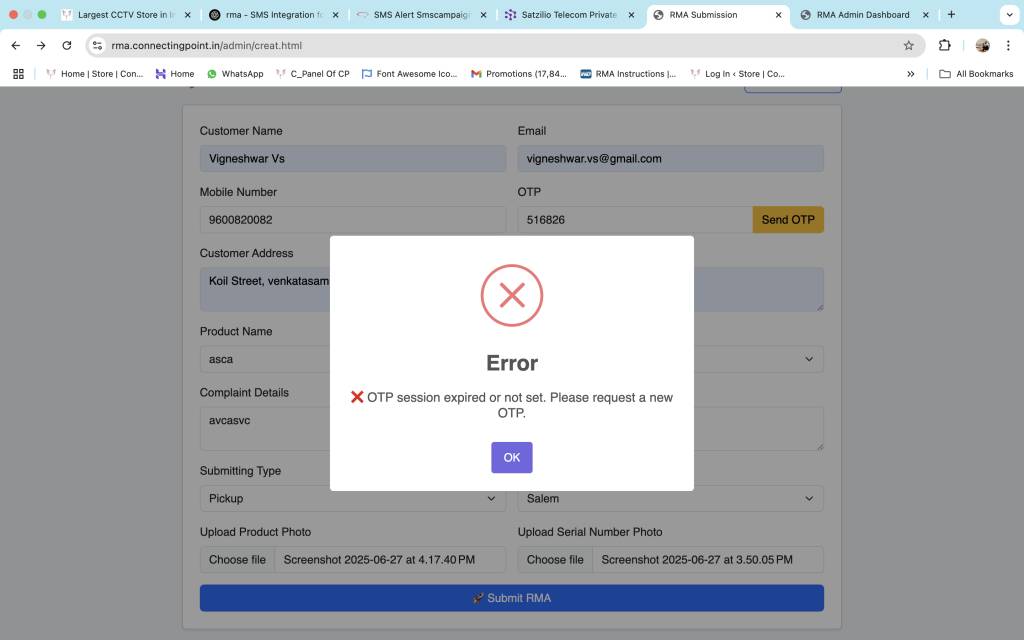Open the Extensions puzzle icon

tap(944, 45)
